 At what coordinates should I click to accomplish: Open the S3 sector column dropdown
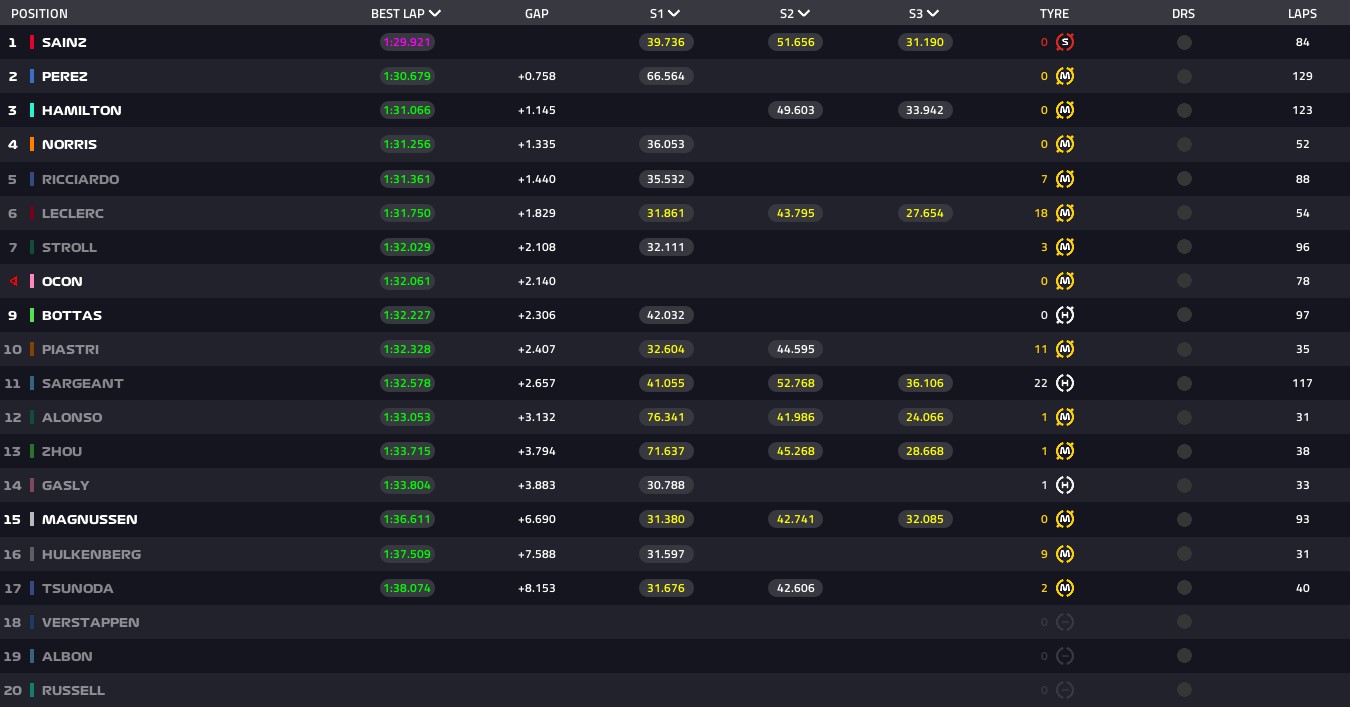(x=932, y=14)
